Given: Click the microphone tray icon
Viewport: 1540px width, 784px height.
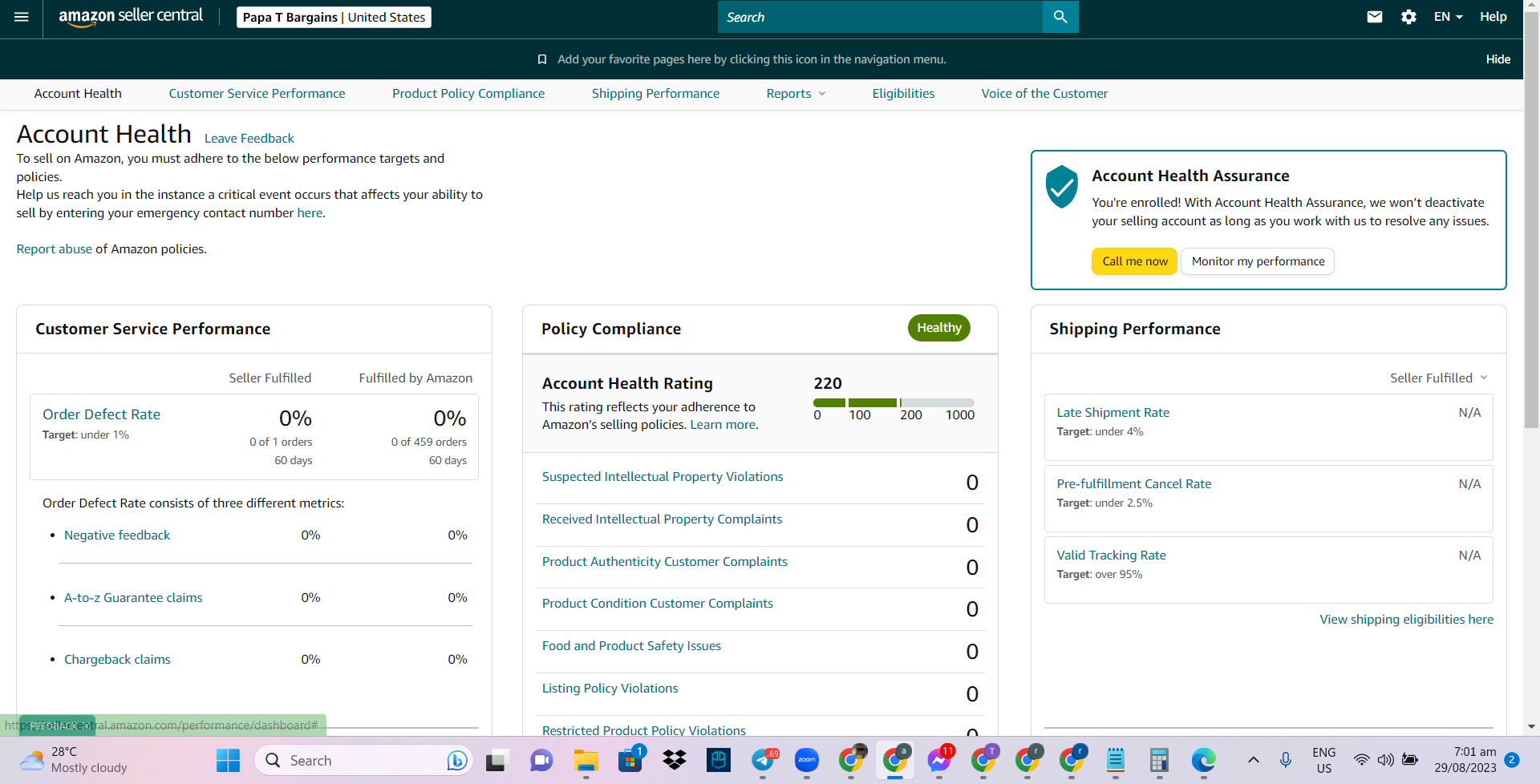Looking at the screenshot, I should click(x=1286, y=760).
